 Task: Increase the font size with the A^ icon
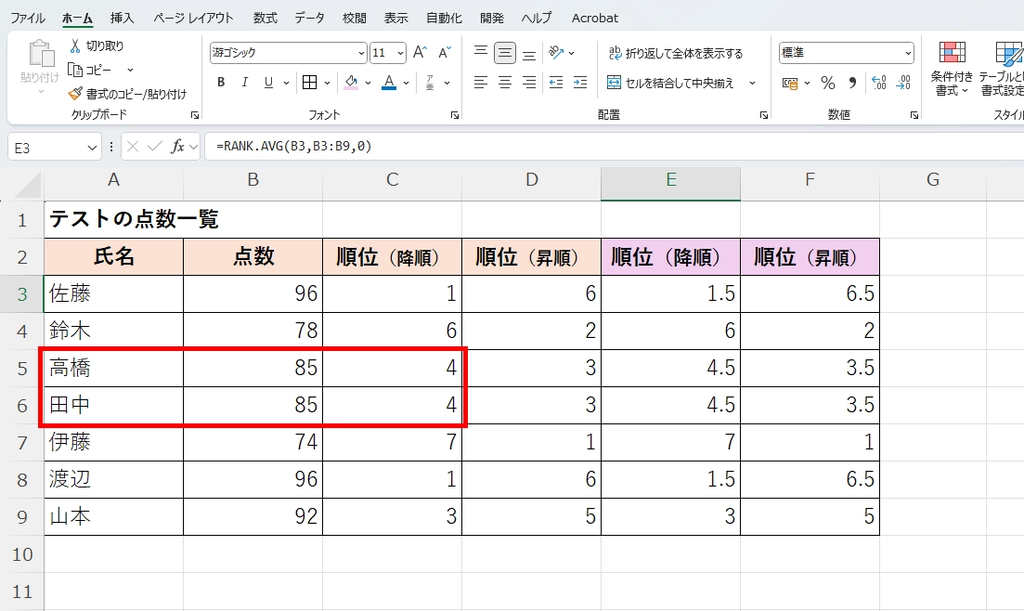[418, 53]
